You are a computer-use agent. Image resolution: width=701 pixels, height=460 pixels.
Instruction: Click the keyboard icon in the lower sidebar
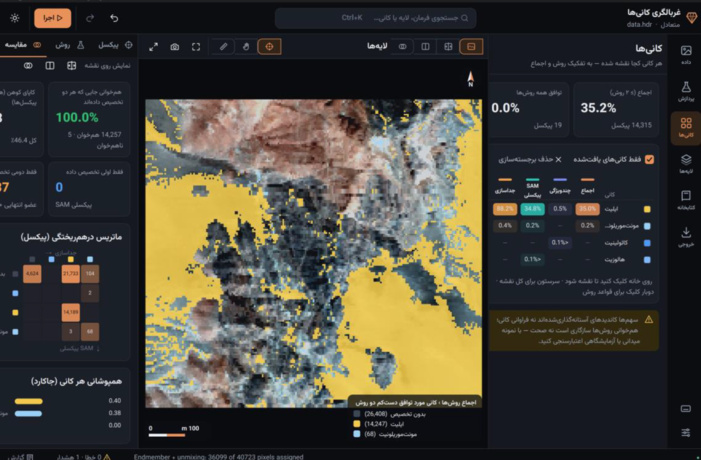point(685,409)
